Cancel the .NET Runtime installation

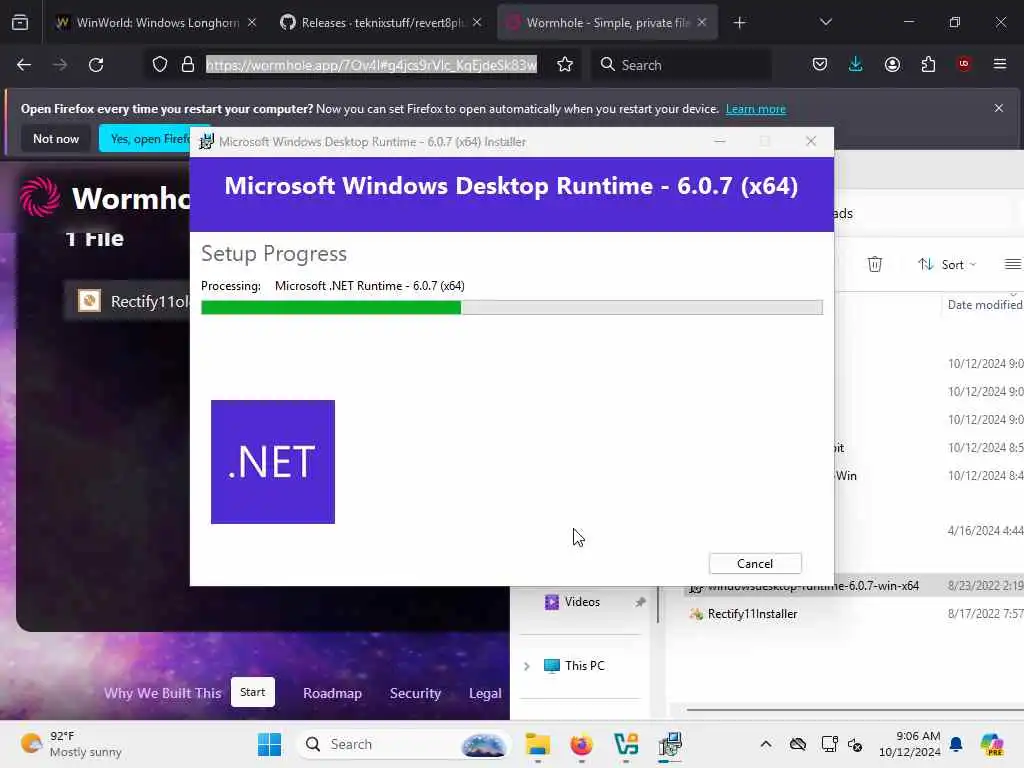pos(755,564)
